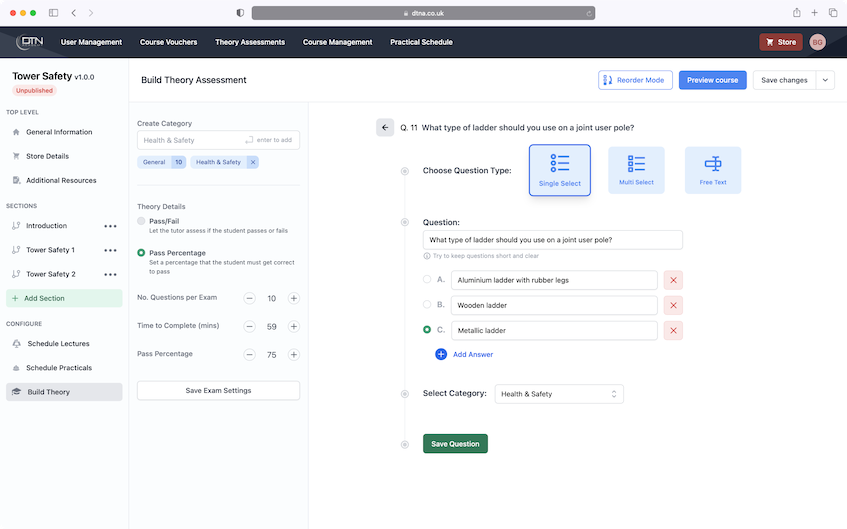Decrease Time to Complete minutes
847x529 pixels.
click(x=249, y=326)
